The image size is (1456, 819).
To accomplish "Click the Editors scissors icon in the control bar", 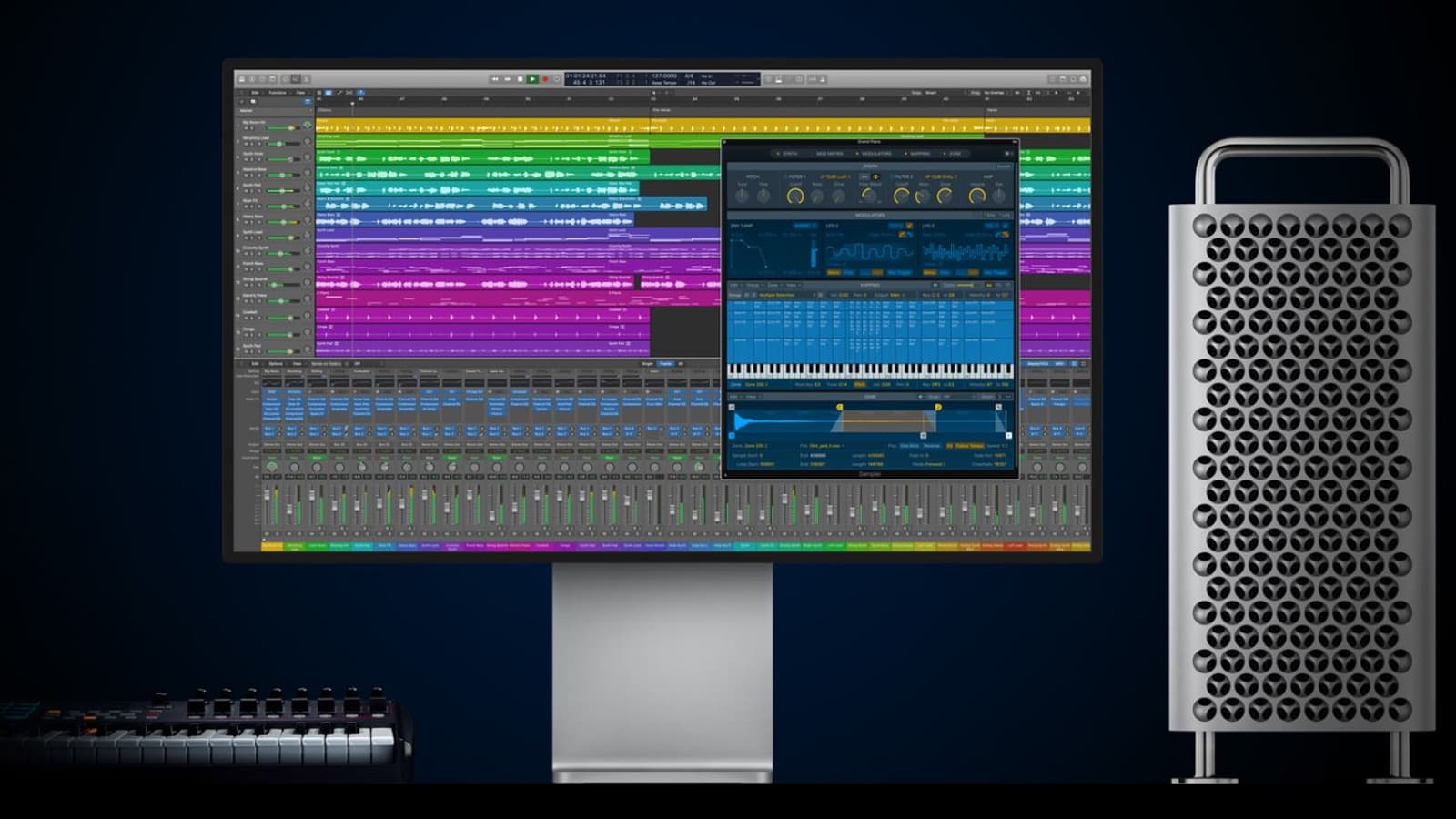I will [306, 79].
